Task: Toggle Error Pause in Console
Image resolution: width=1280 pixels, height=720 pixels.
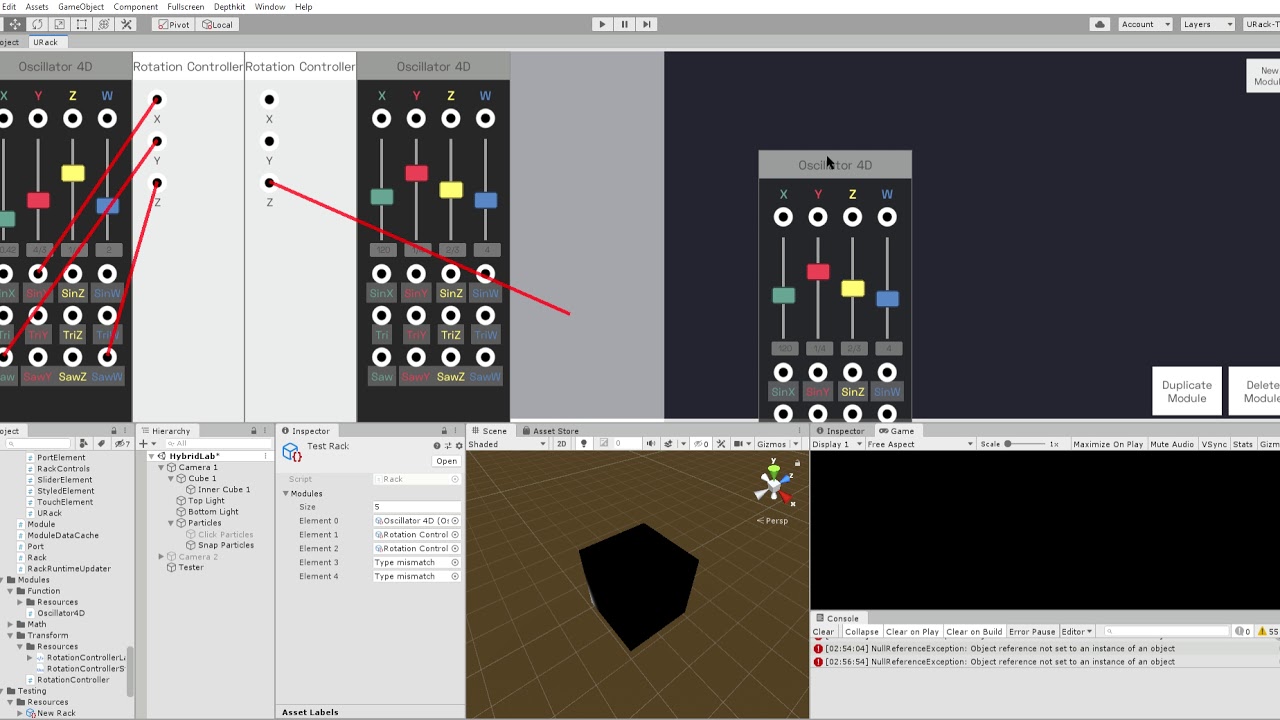Action: pos(1032,632)
